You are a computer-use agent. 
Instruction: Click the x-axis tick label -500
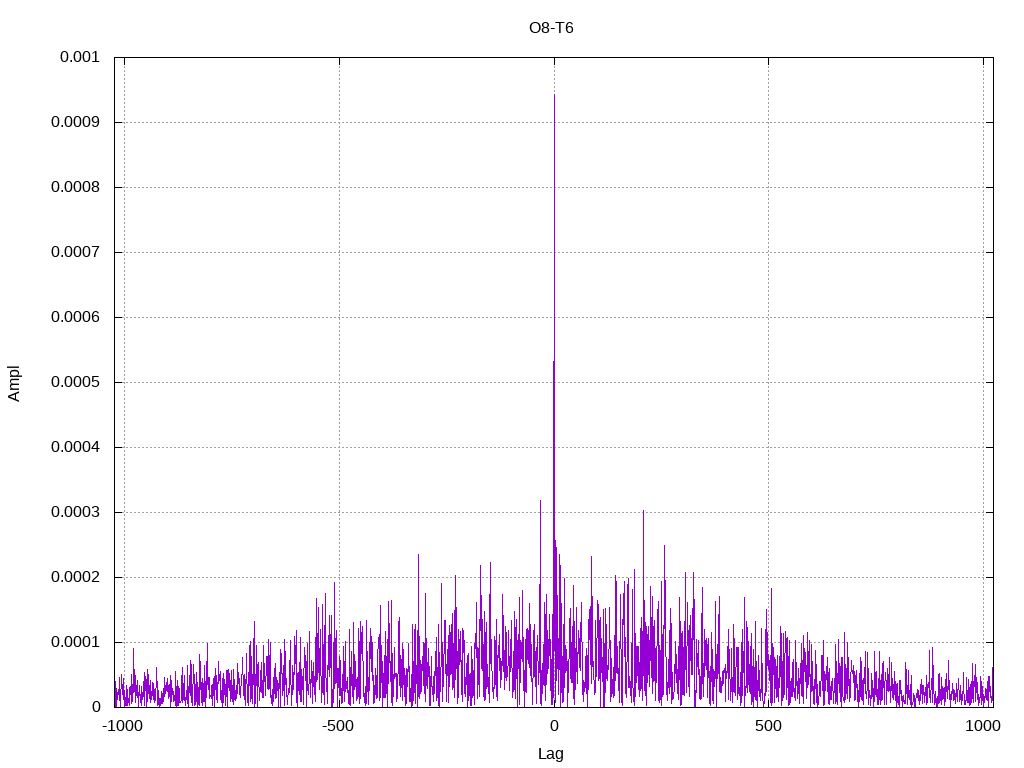[x=338, y=726]
